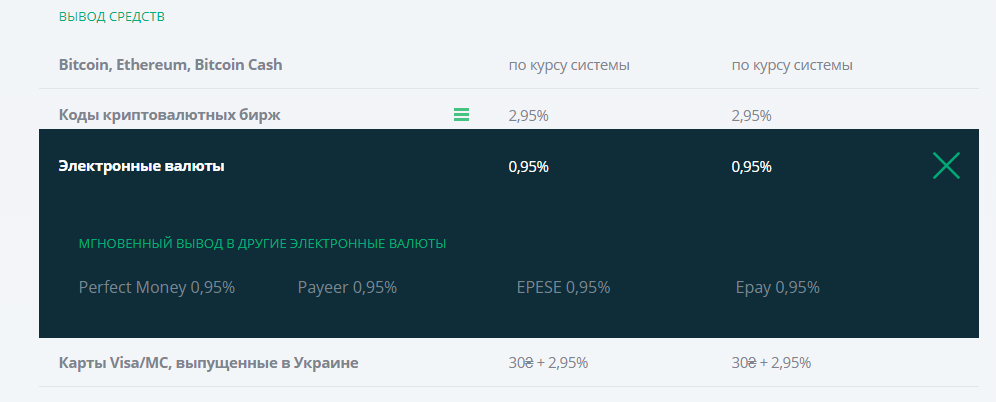Click the ВЫВОД СРЕДСТВ section heading
Image resolution: width=996 pixels, height=402 pixels.
coord(112,17)
